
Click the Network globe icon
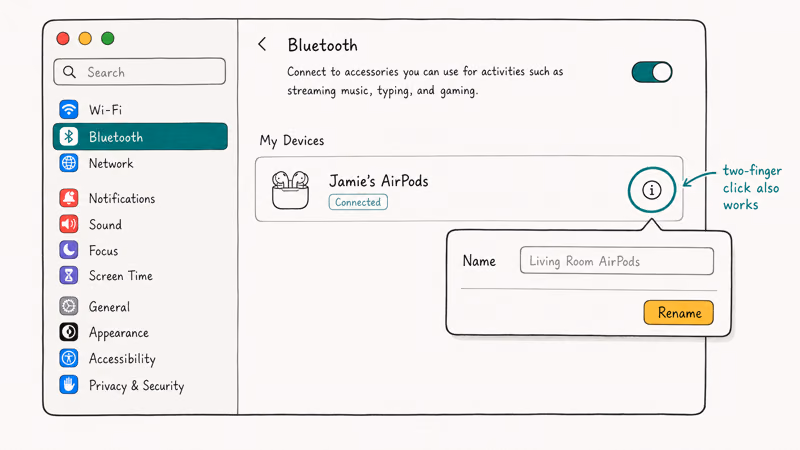pos(69,163)
